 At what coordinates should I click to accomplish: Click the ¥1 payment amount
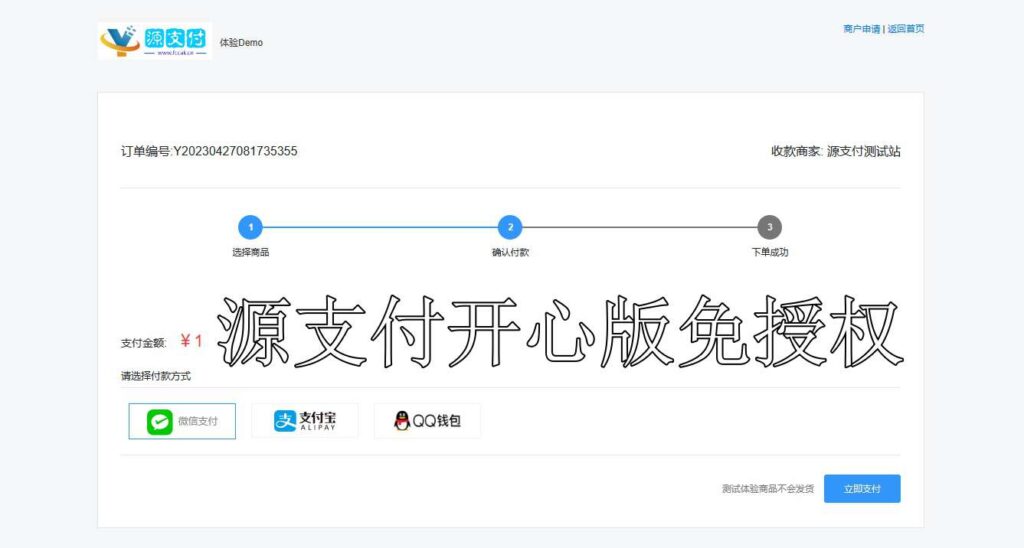191,341
